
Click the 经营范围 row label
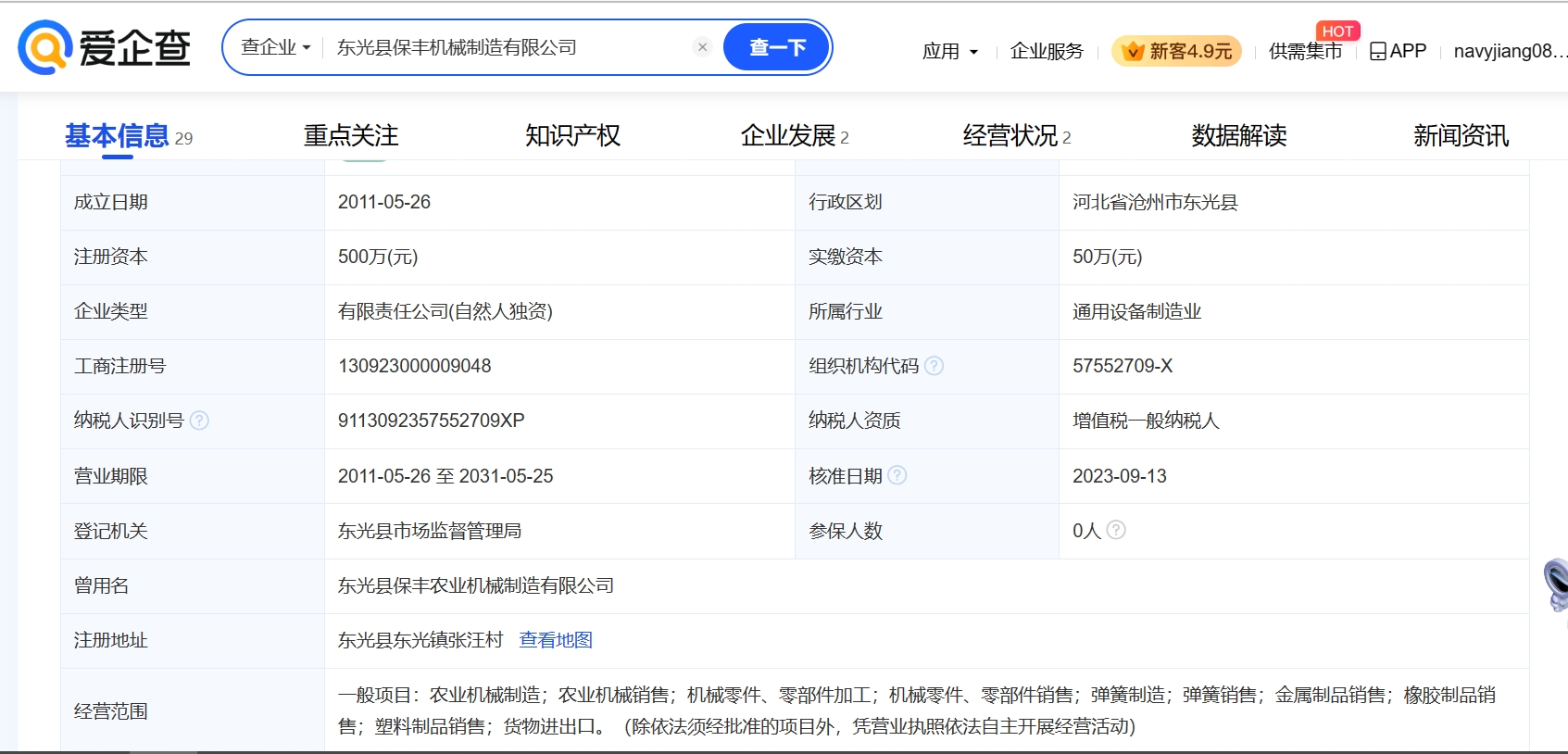[x=111, y=711]
